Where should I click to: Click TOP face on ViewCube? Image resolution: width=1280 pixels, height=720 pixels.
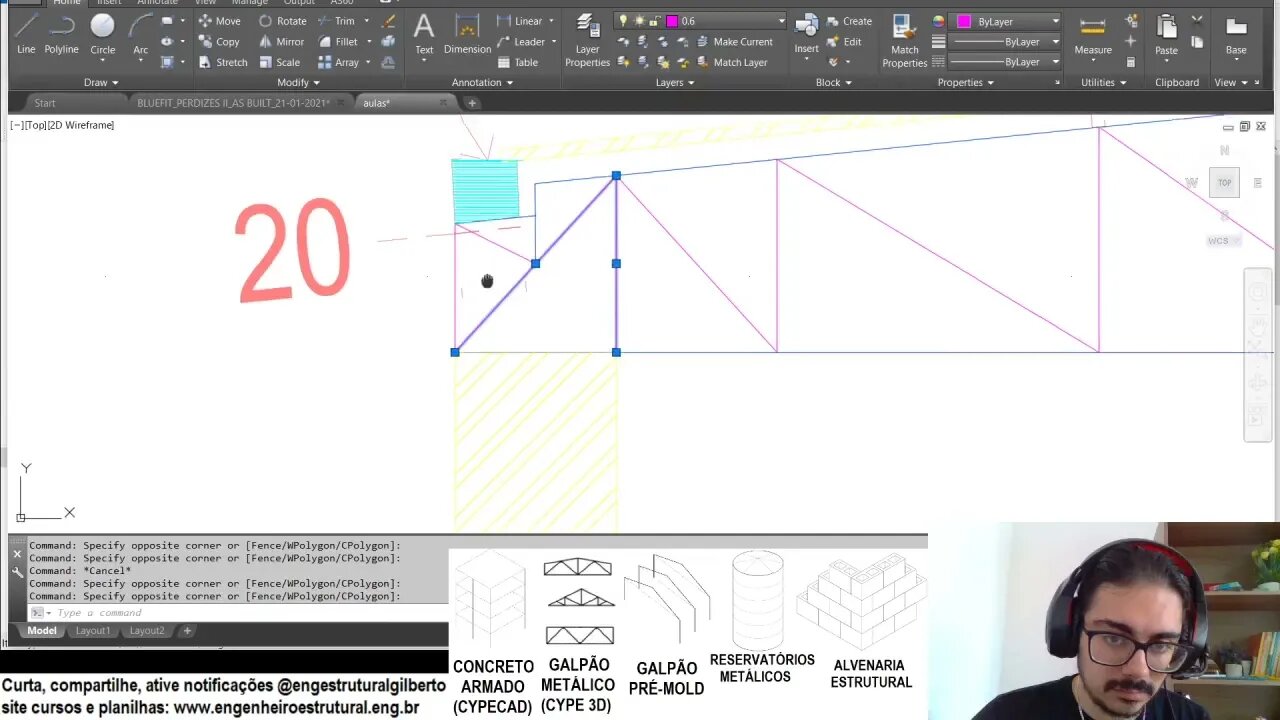[1224, 183]
